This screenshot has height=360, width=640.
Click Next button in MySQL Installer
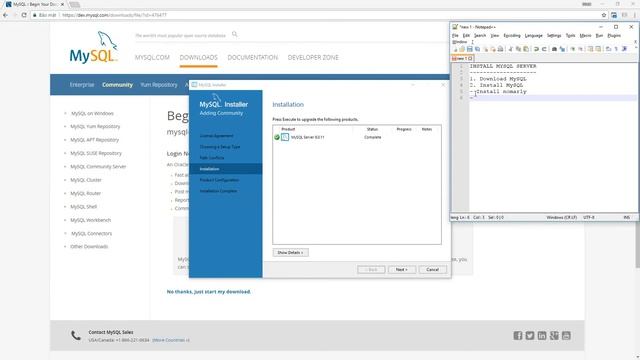(401, 270)
